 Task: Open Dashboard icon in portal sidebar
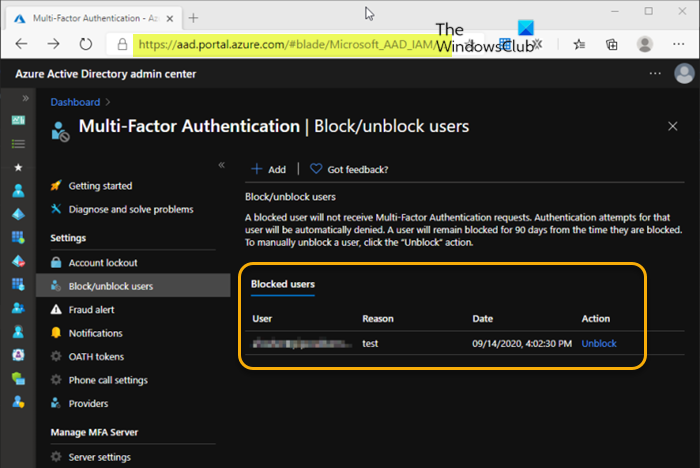[x=18, y=120]
